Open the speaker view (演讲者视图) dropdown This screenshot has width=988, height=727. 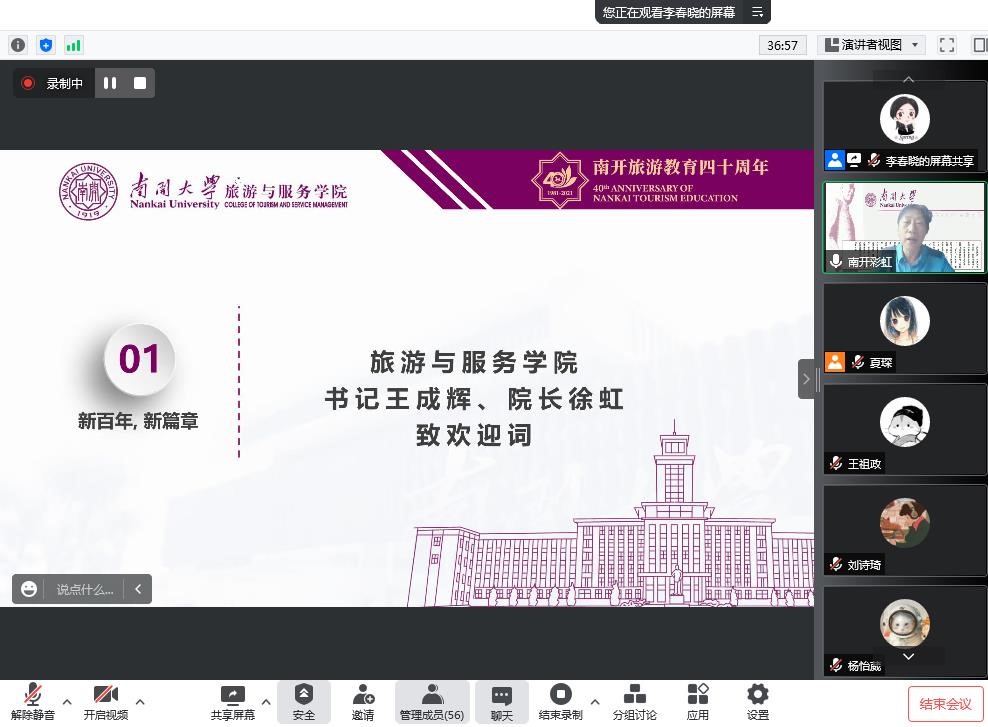[872, 45]
